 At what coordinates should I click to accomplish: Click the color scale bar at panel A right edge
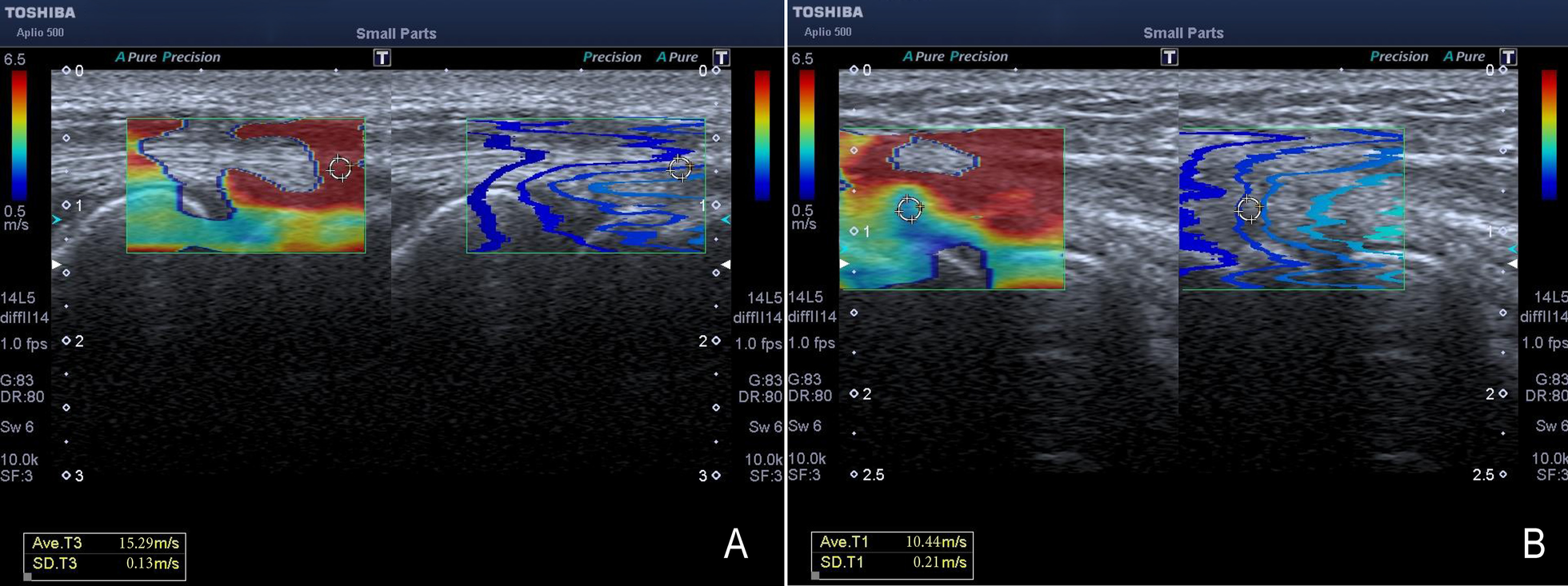762,135
